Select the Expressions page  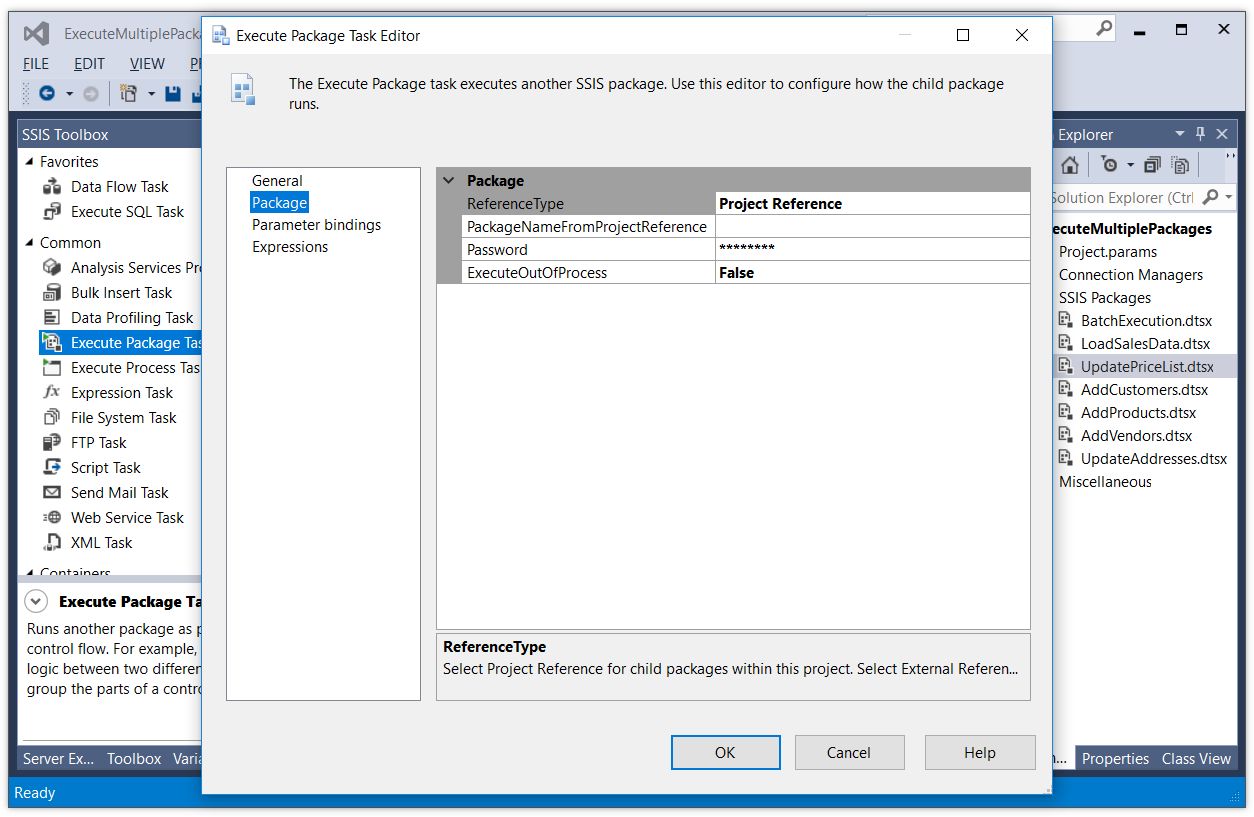[x=290, y=247]
